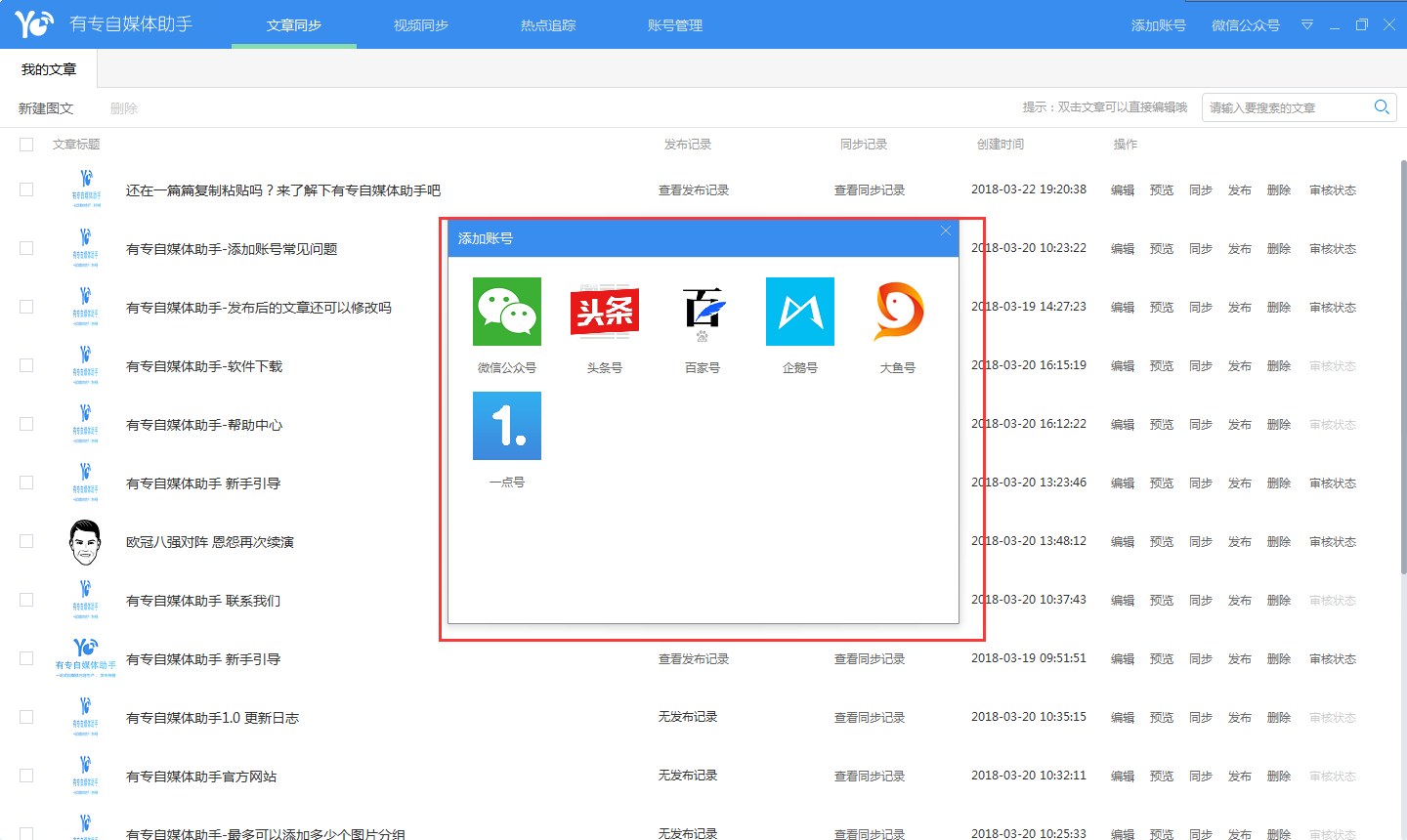Open the title bar dropdown triangle menu
1407x840 pixels.
(x=1307, y=25)
